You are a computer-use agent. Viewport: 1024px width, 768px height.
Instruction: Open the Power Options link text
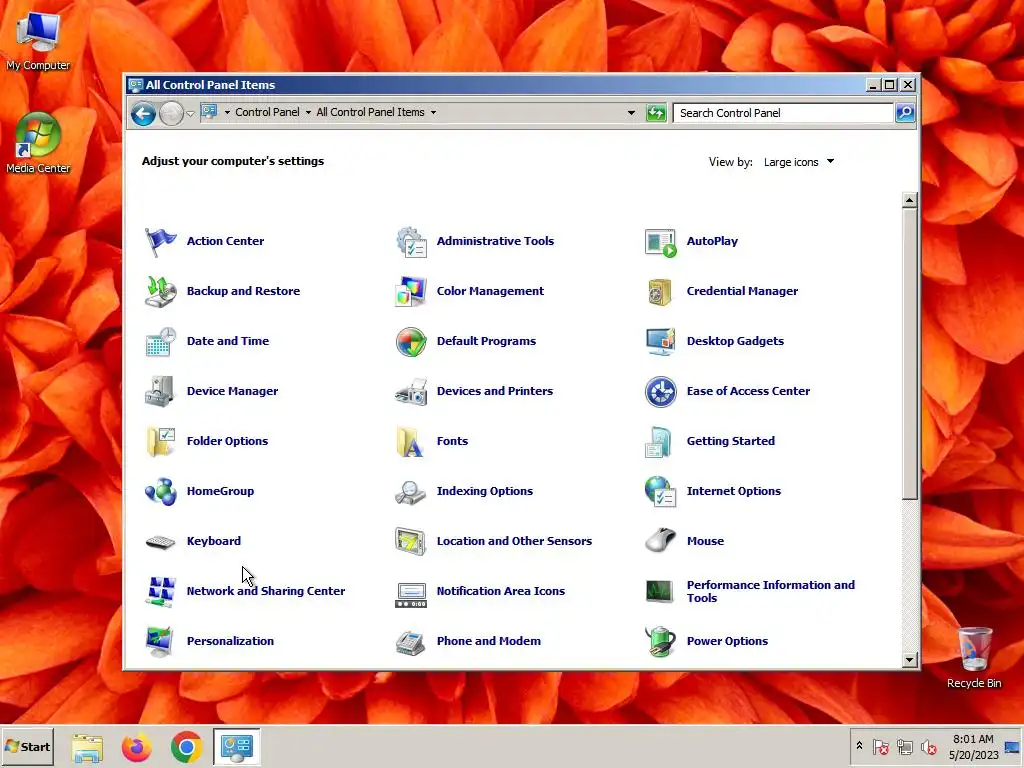click(x=728, y=641)
